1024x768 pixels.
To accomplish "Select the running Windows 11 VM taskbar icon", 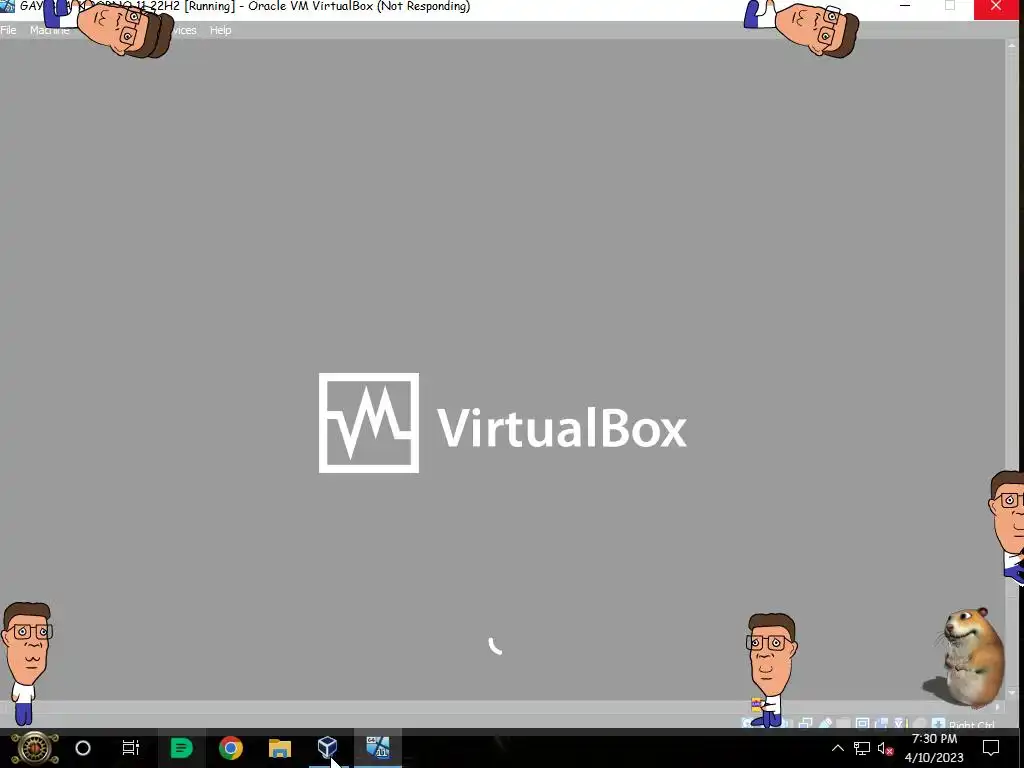I will click(377, 748).
